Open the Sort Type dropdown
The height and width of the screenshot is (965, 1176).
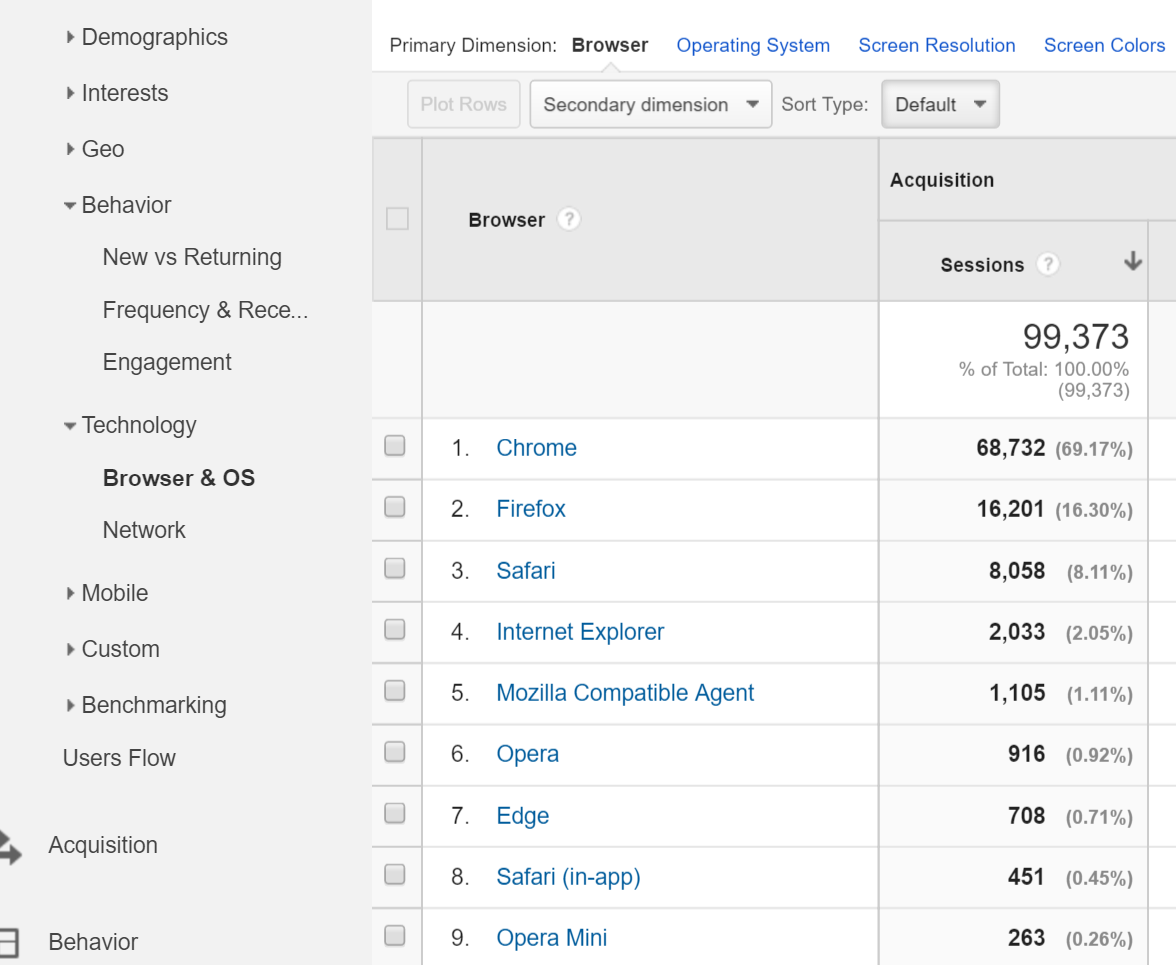click(x=938, y=104)
